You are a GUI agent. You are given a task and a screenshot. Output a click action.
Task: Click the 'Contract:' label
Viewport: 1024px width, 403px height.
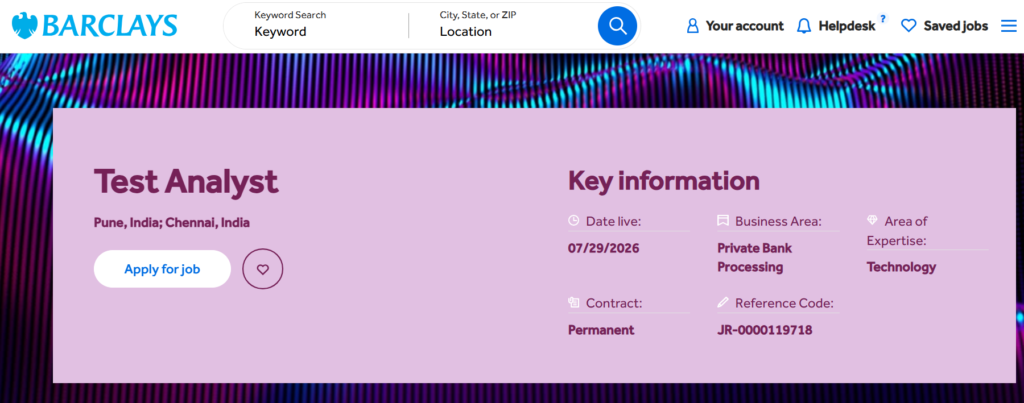click(614, 303)
